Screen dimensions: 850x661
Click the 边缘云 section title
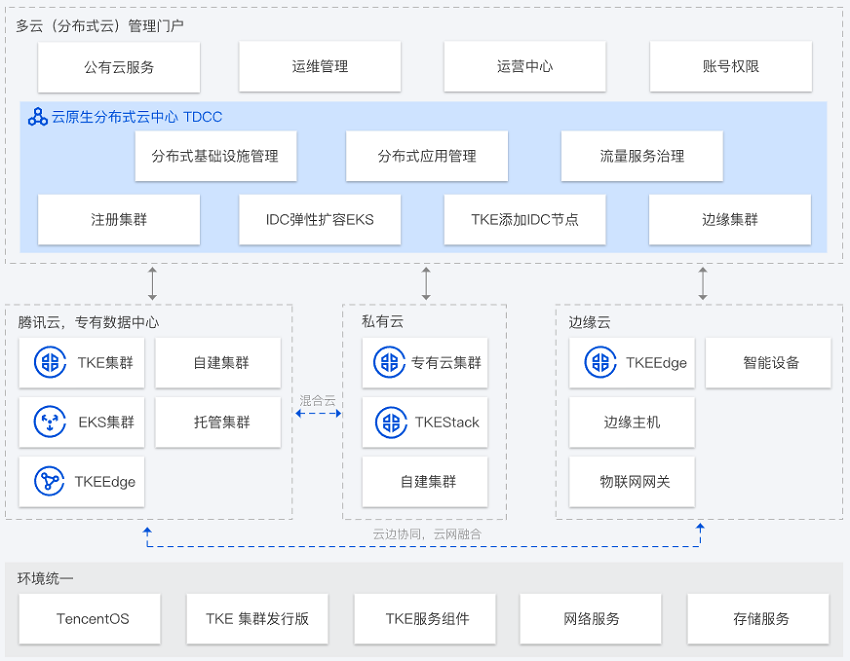pyautogui.click(x=589, y=323)
